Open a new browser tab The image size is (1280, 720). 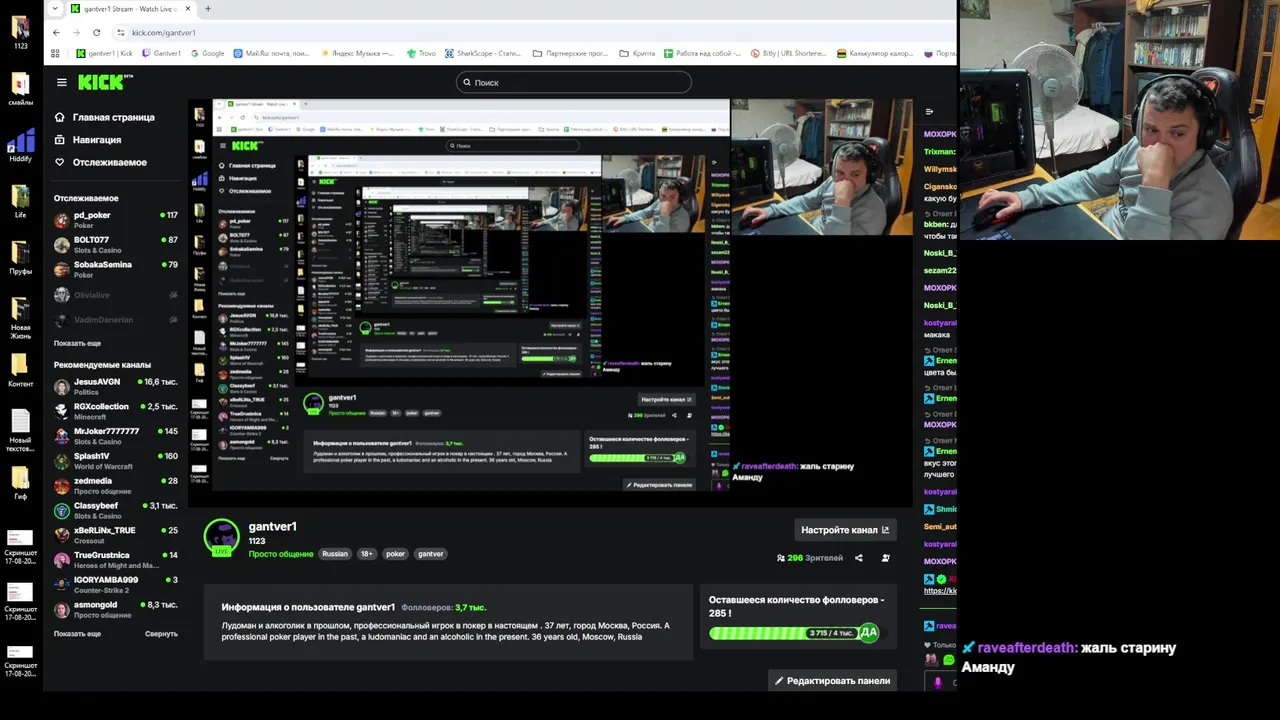coord(208,9)
